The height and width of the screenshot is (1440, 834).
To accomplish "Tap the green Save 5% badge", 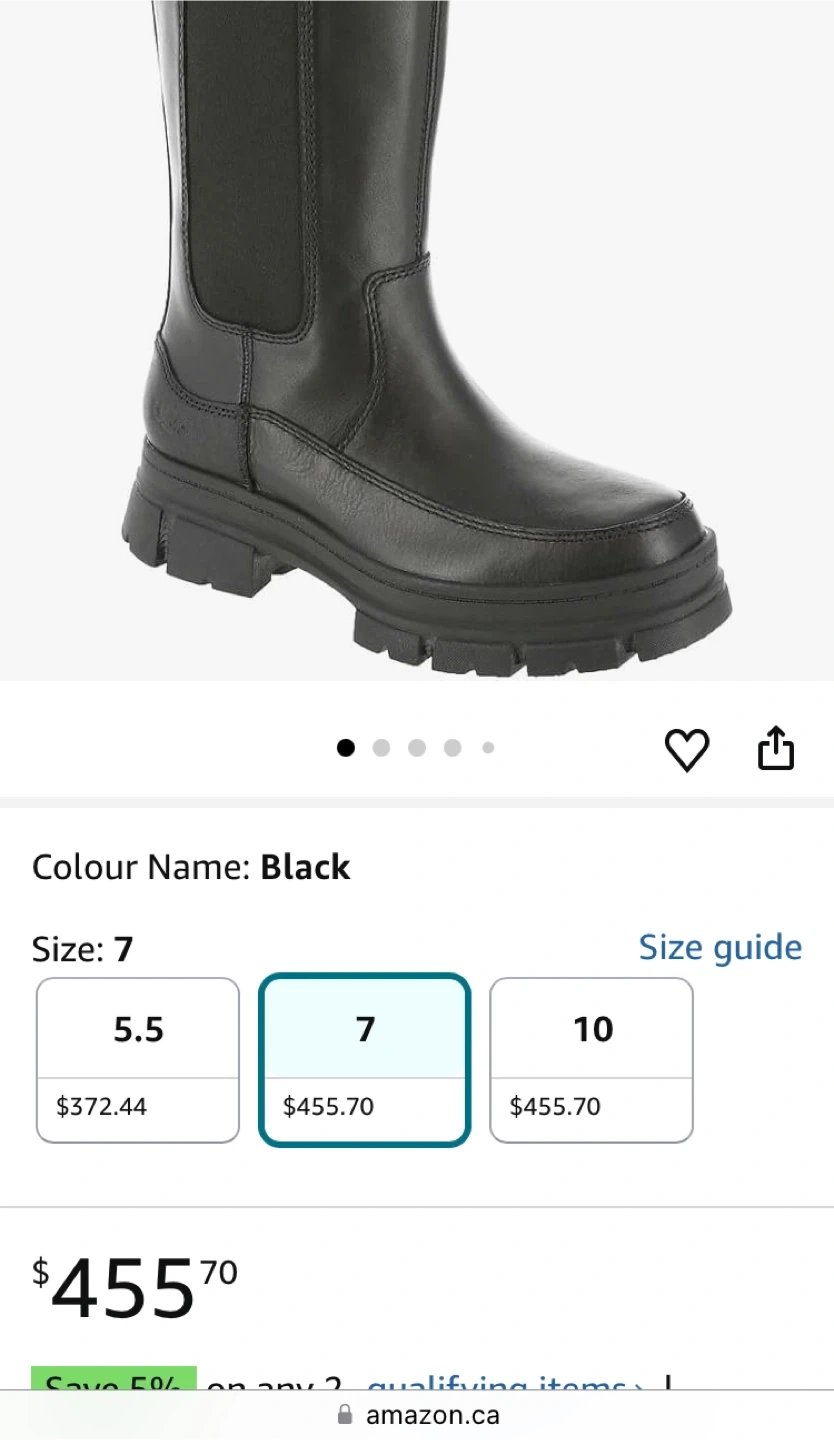I will 114,1381.
